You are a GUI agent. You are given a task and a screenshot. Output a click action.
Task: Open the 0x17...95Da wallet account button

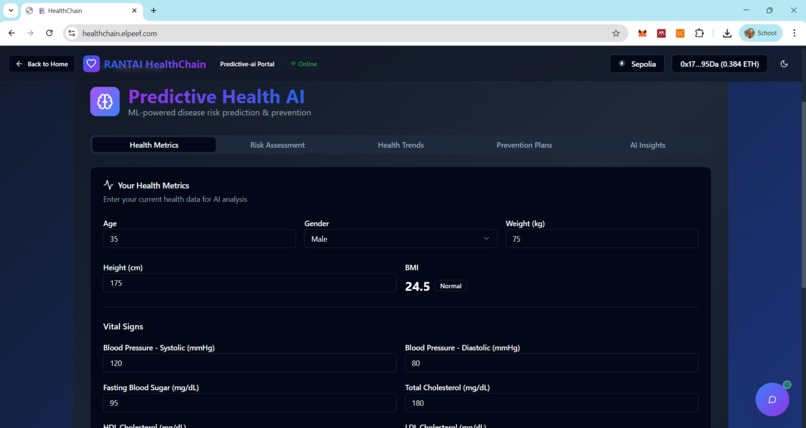tap(720, 64)
